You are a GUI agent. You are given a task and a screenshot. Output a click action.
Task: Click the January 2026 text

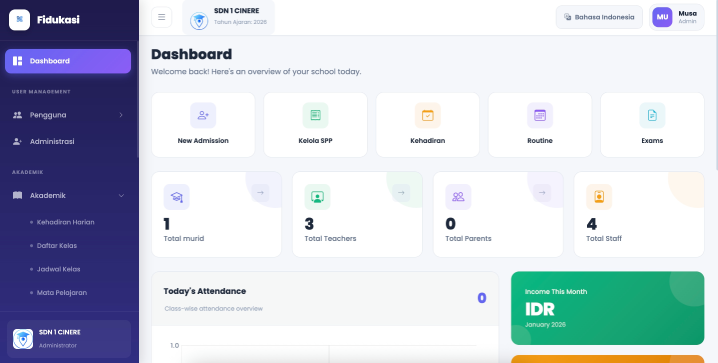[545, 325]
